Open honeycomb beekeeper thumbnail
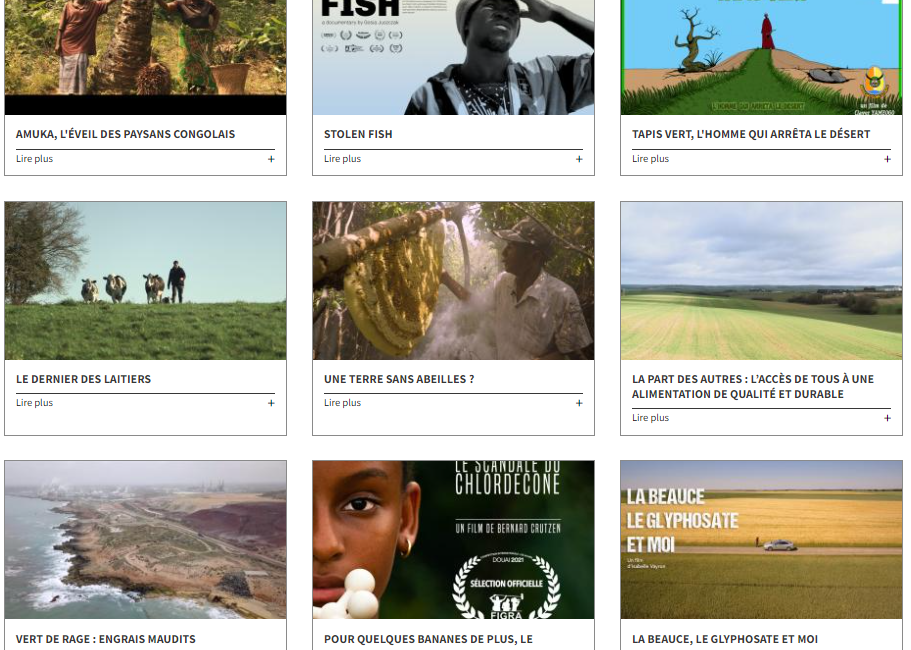The height and width of the screenshot is (650, 911). pos(453,281)
